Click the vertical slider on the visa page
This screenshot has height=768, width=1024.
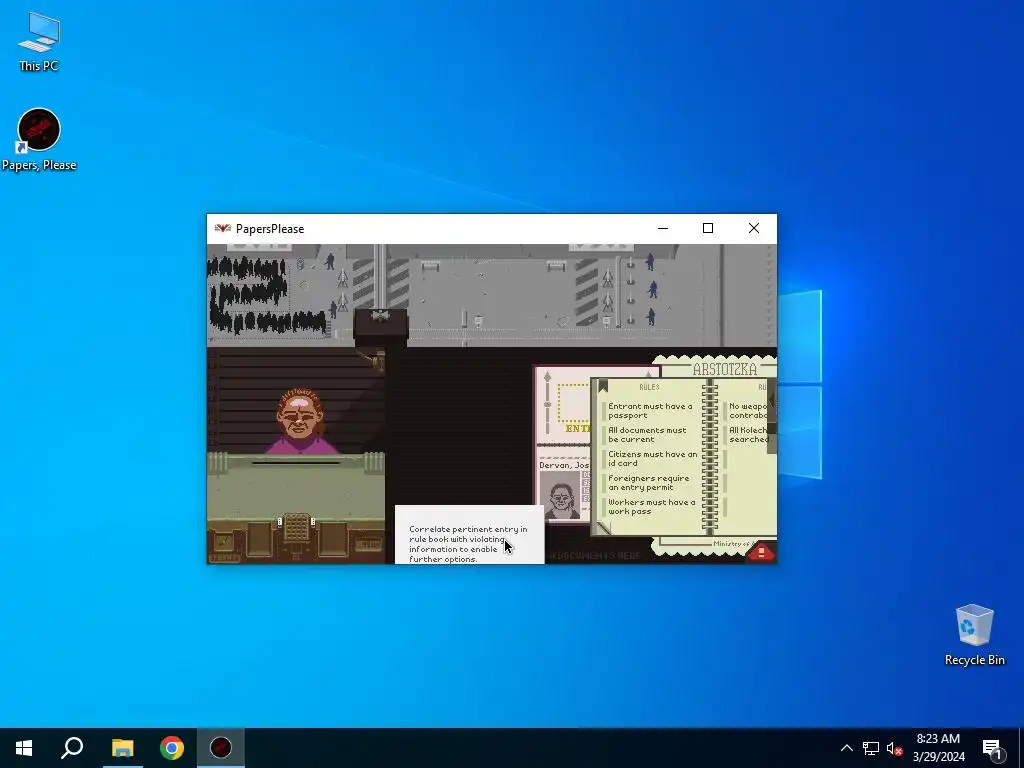coord(547,400)
